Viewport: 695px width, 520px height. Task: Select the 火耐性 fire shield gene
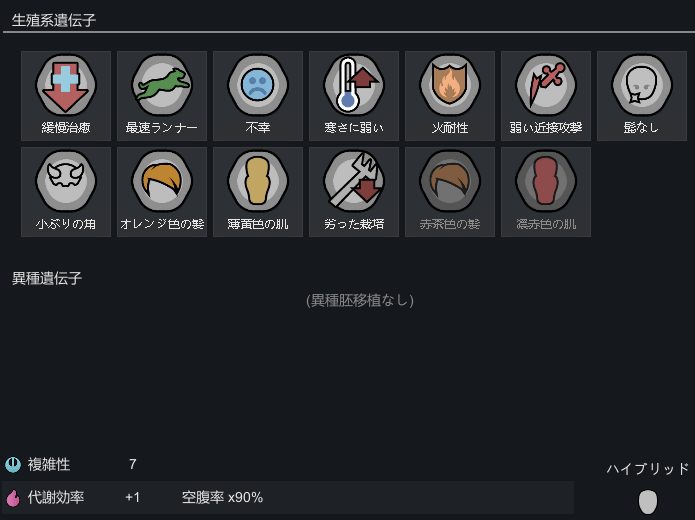click(x=450, y=96)
